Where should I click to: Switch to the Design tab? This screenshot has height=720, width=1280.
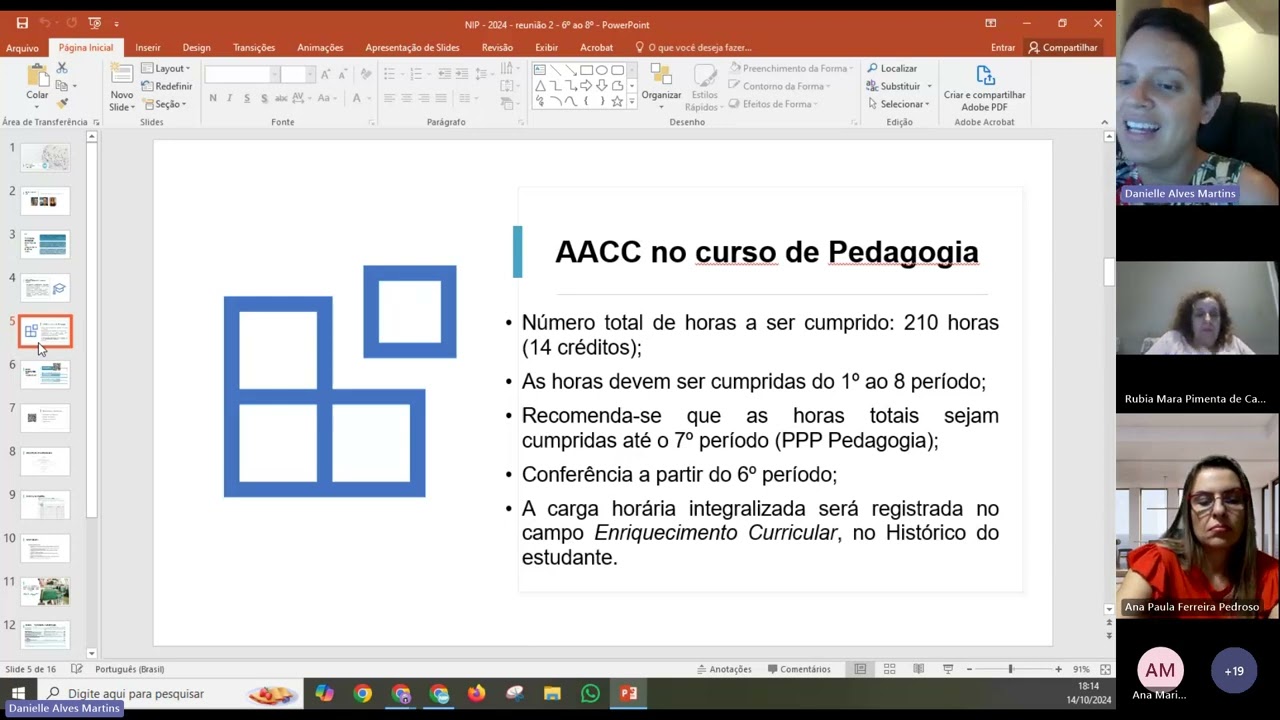(x=196, y=47)
